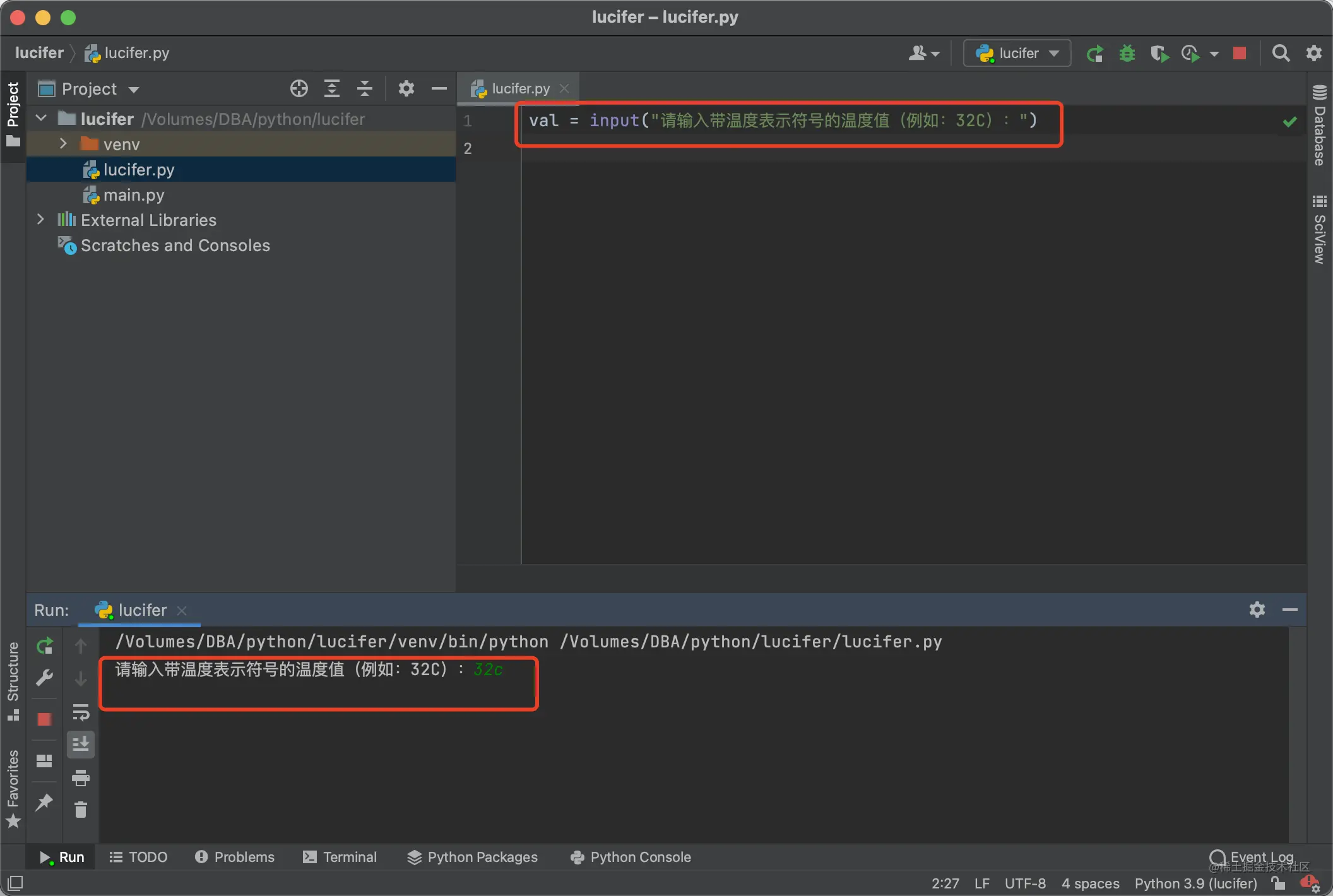Screen dimensions: 1333x896
Task: Expand External Libraries node
Action: (41, 220)
